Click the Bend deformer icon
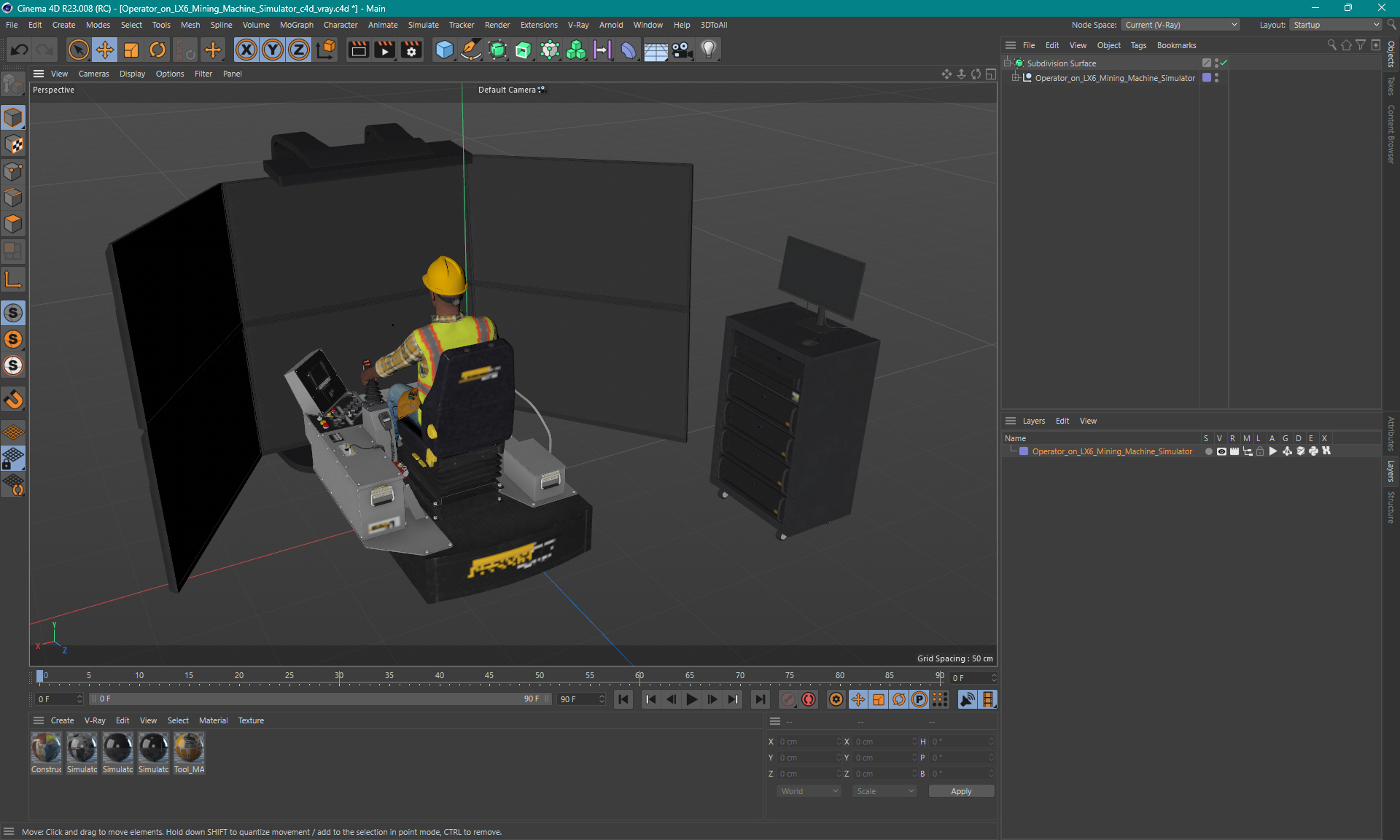The height and width of the screenshot is (840, 1400). coord(629,50)
